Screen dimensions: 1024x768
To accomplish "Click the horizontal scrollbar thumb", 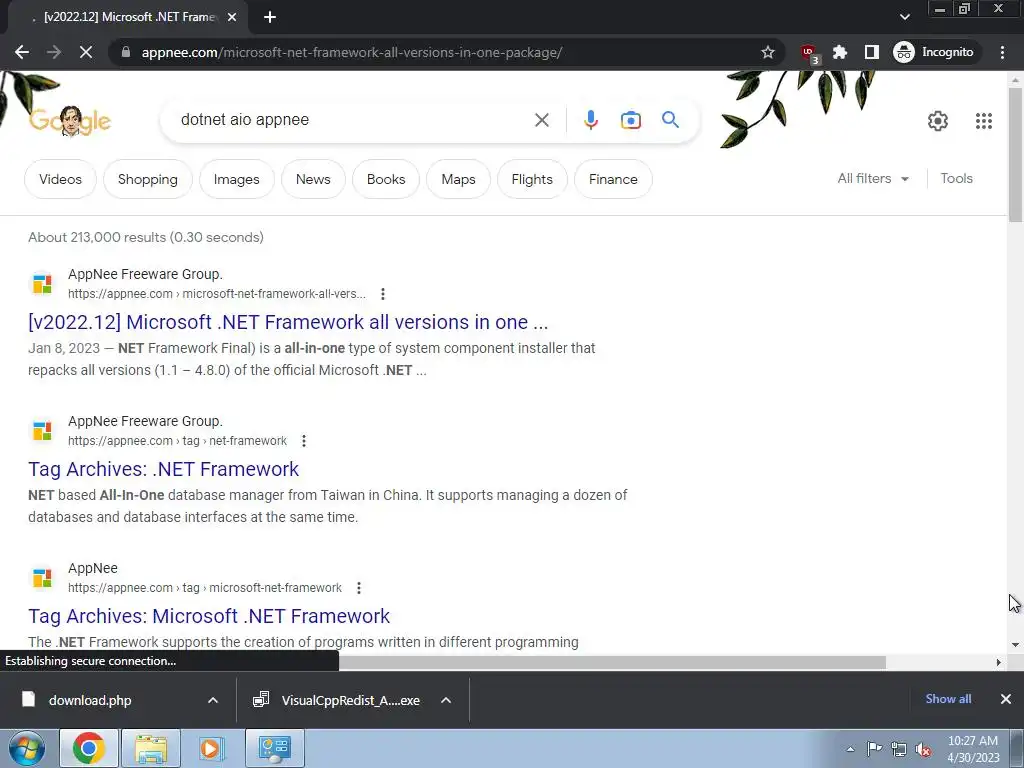I will point(612,662).
